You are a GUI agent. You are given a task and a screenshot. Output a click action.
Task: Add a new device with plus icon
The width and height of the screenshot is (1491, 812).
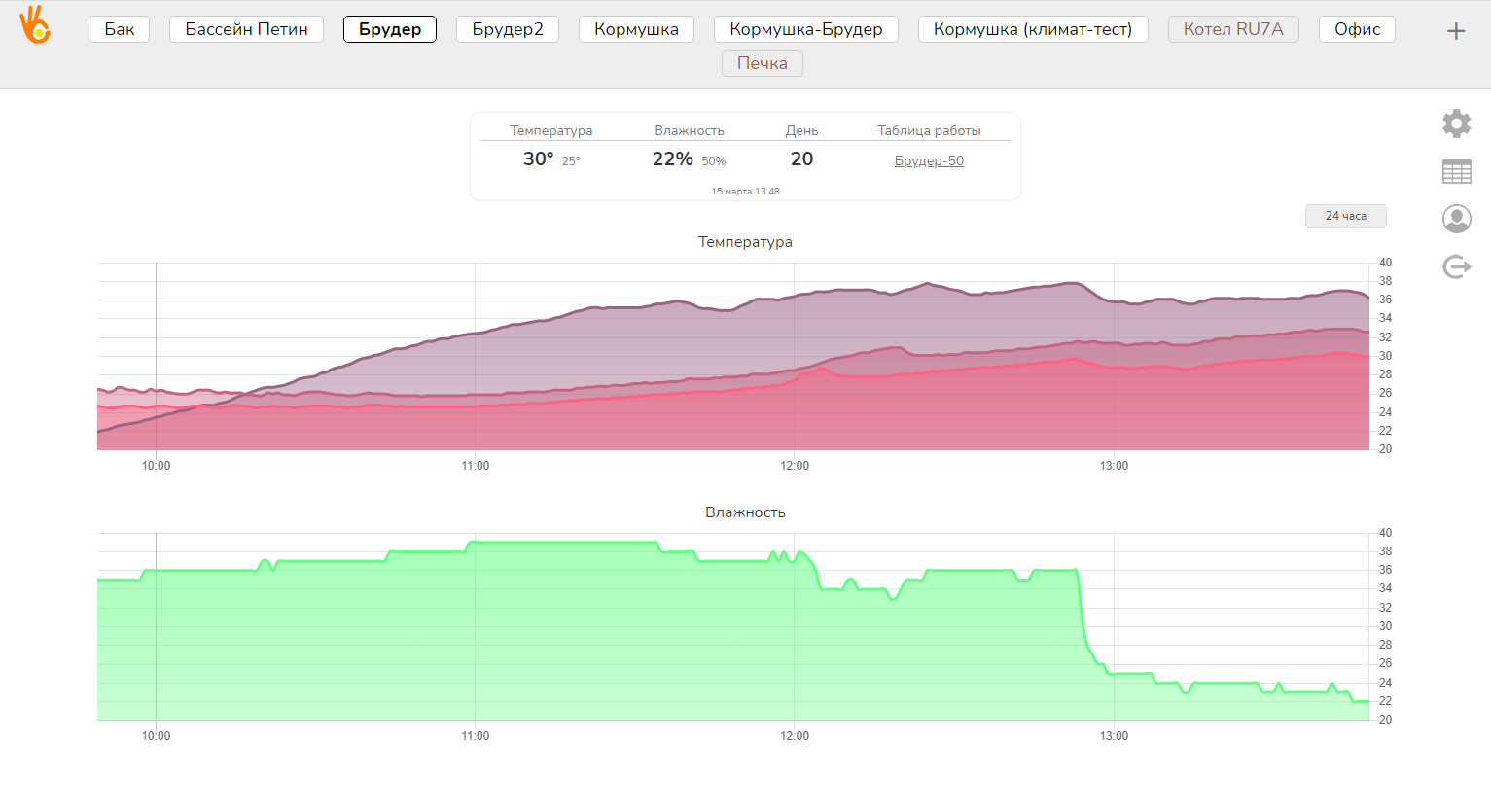click(x=1456, y=31)
